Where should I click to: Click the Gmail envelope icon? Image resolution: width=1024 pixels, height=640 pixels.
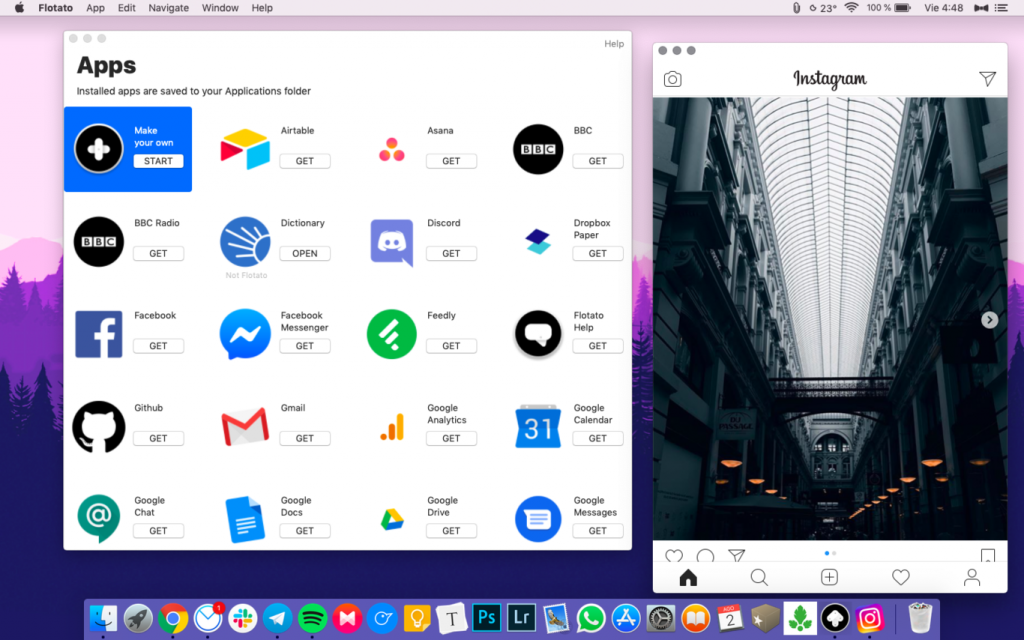(245, 427)
